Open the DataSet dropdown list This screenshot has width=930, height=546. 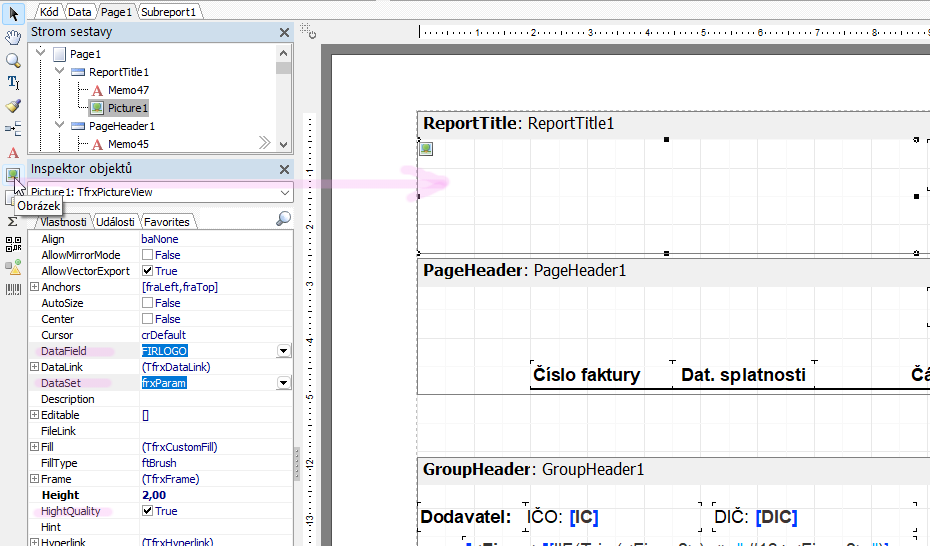(x=284, y=383)
